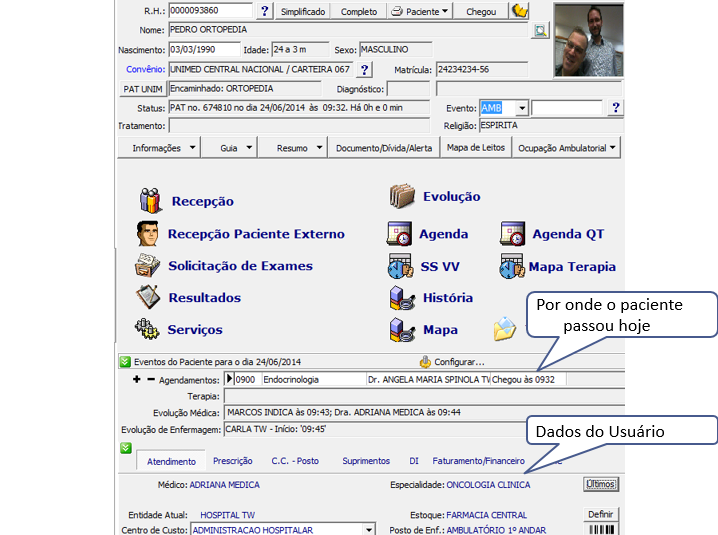The width and height of the screenshot is (718, 535).
Task: Click the Últimos button
Action: pyautogui.click(x=601, y=484)
